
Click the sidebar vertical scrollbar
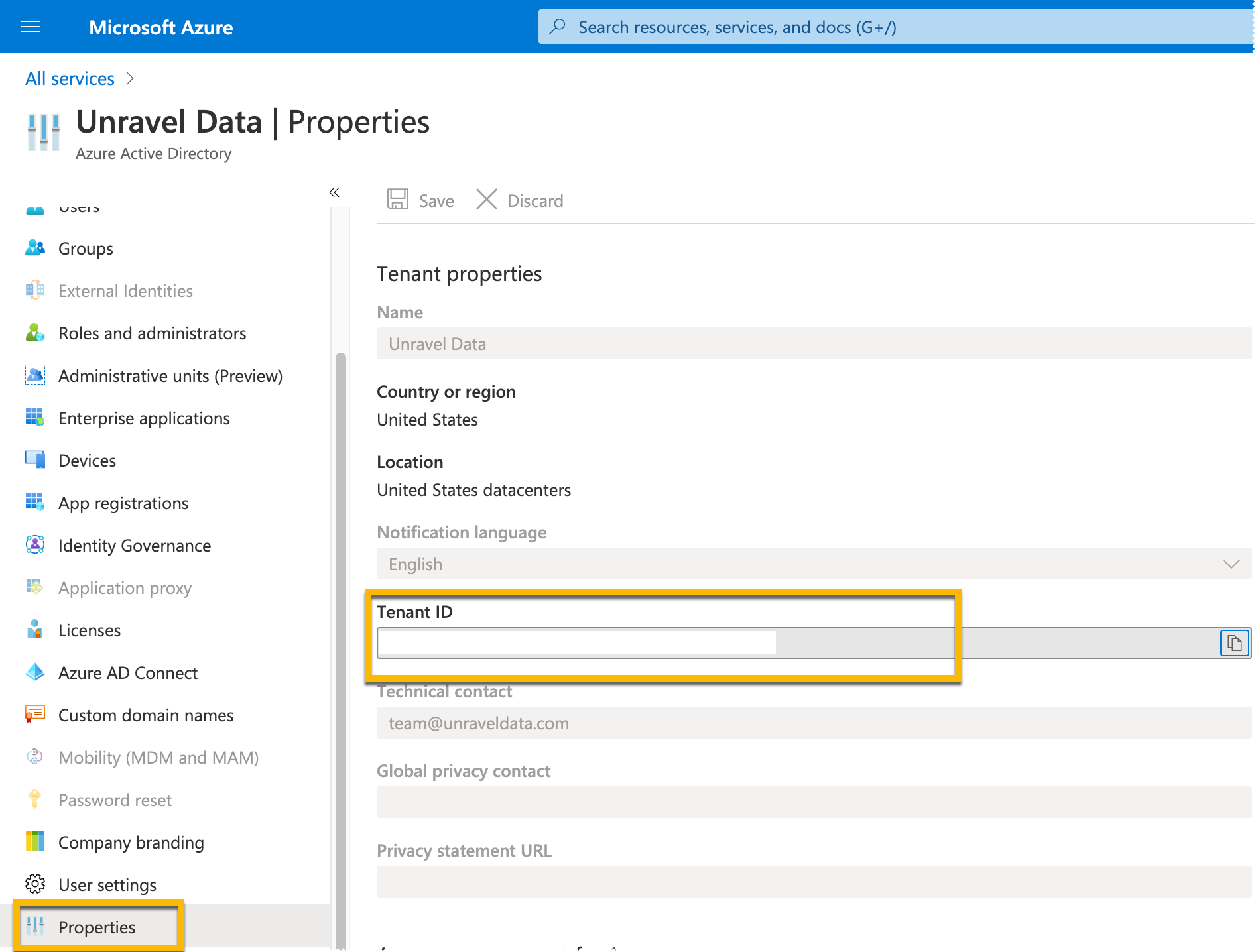click(x=341, y=650)
